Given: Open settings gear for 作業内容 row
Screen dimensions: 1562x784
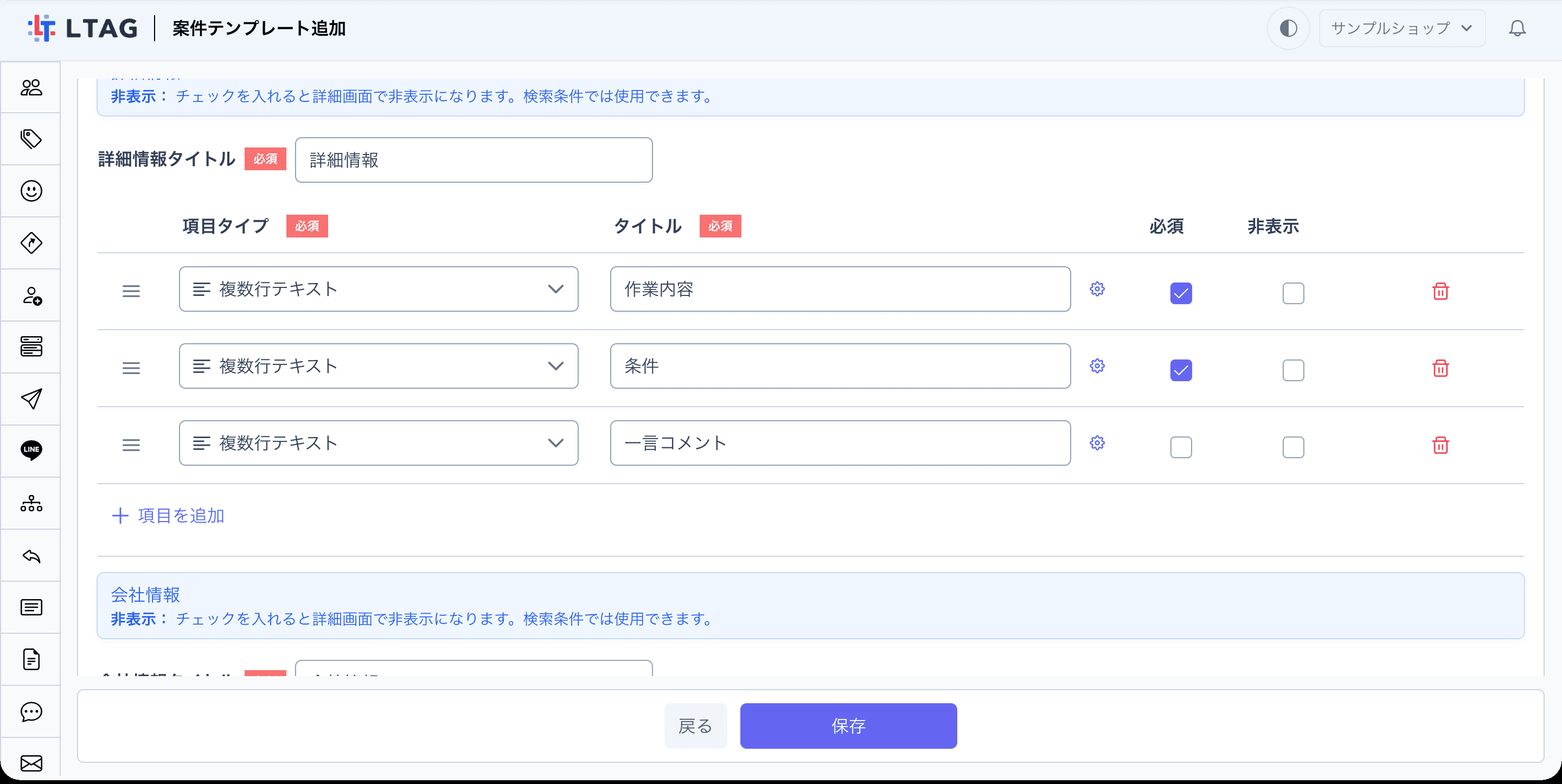Looking at the screenshot, I should coord(1097,289).
